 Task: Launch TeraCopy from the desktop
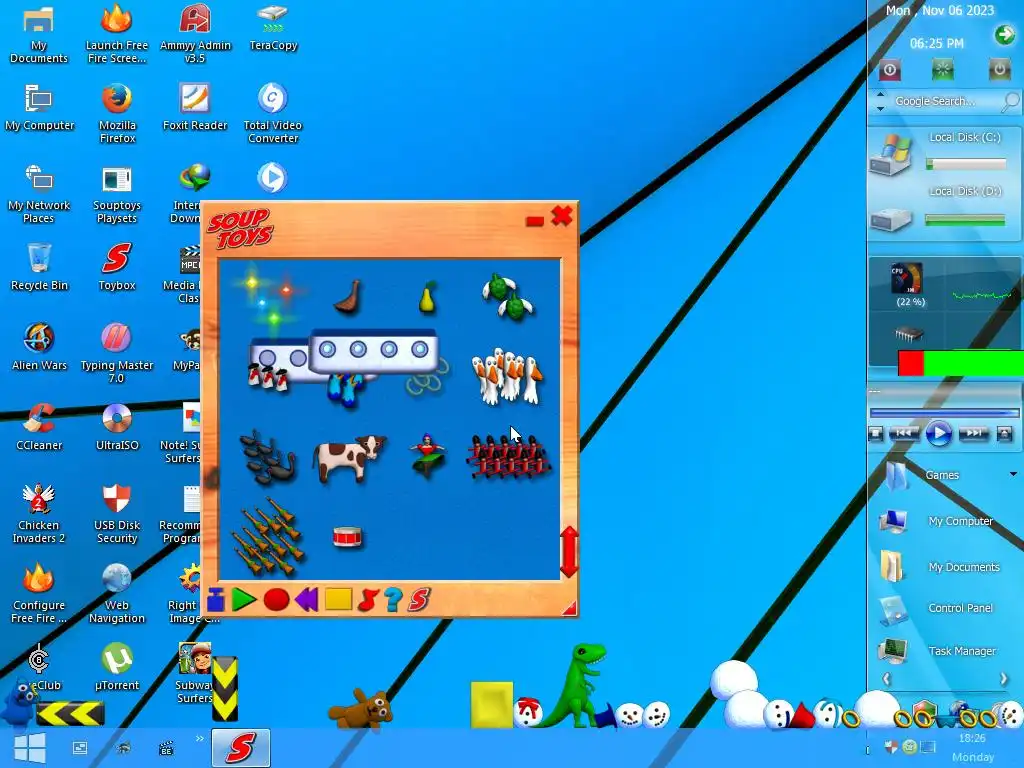273,28
